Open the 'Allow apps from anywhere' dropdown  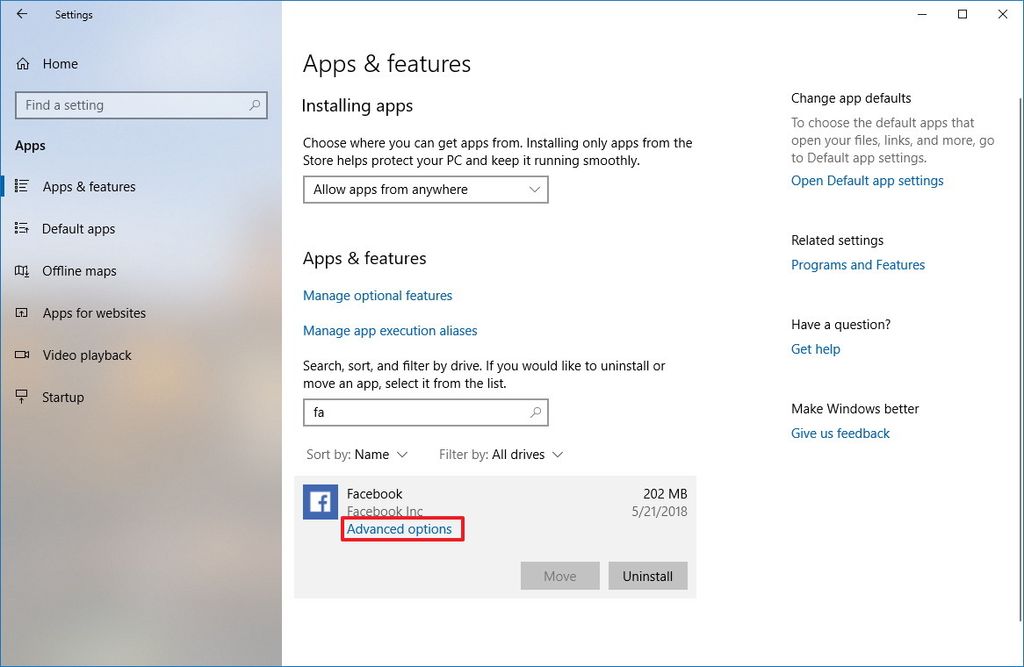(425, 189)
